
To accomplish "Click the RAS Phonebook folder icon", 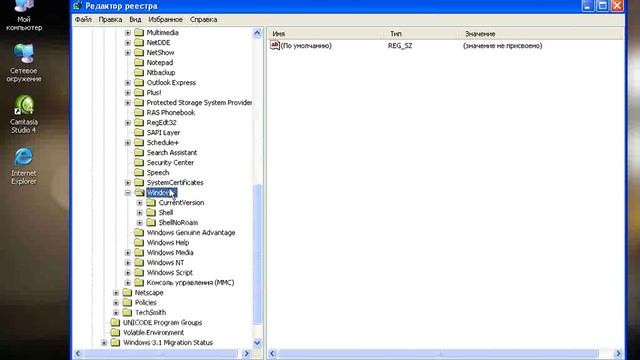I will 139,112.
